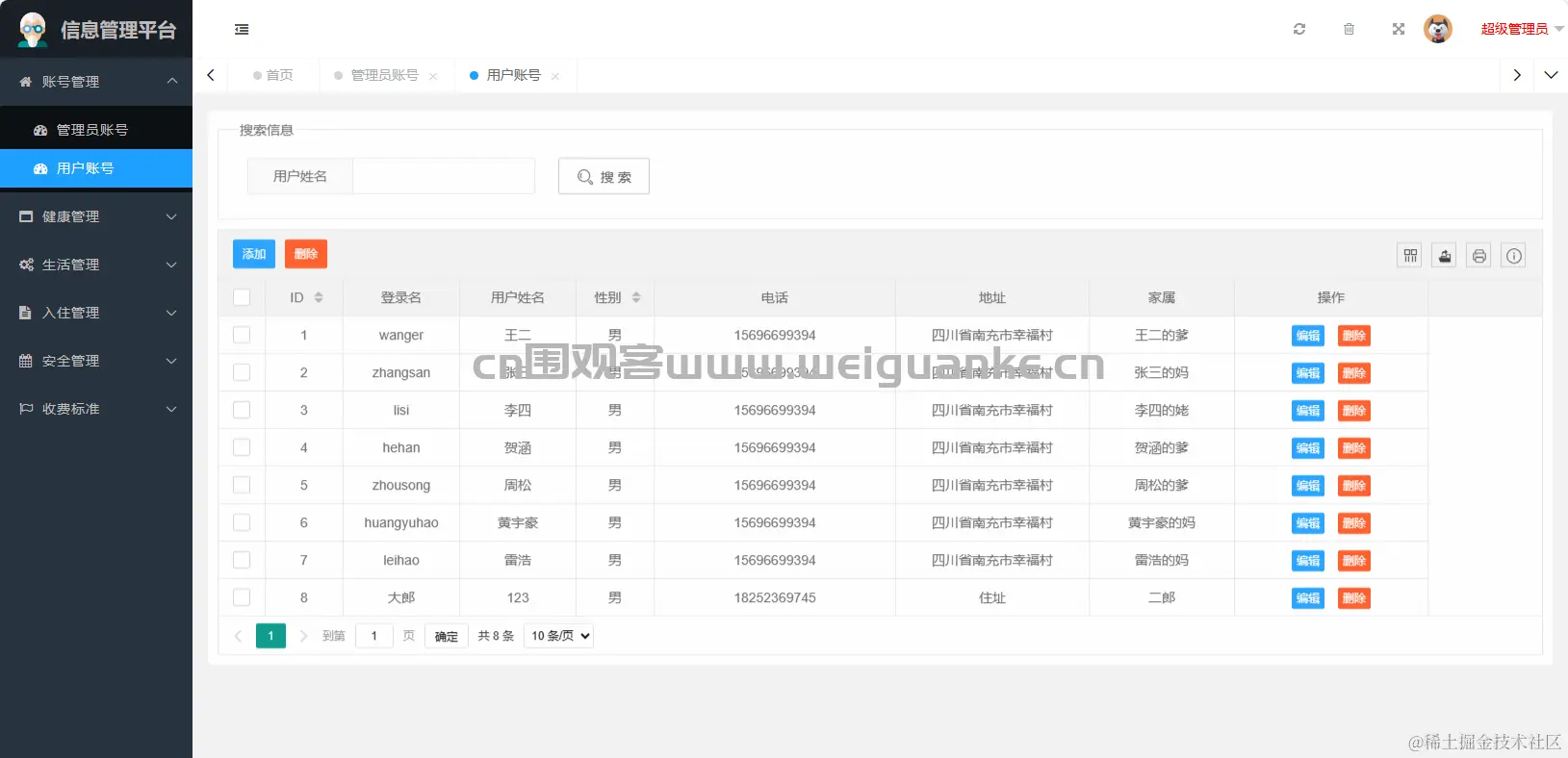Edit the wanger row with 编辑
This screenshot has width=1568, height=758.
1308,336
